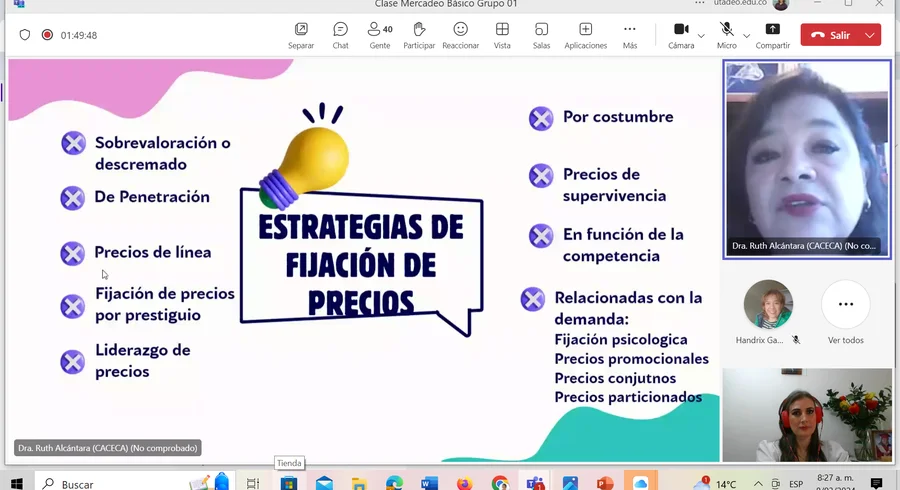Click the slide title 'Estrategias de fijación de precios'
Viewport: 900px width, 490px height.
point(361,265)
